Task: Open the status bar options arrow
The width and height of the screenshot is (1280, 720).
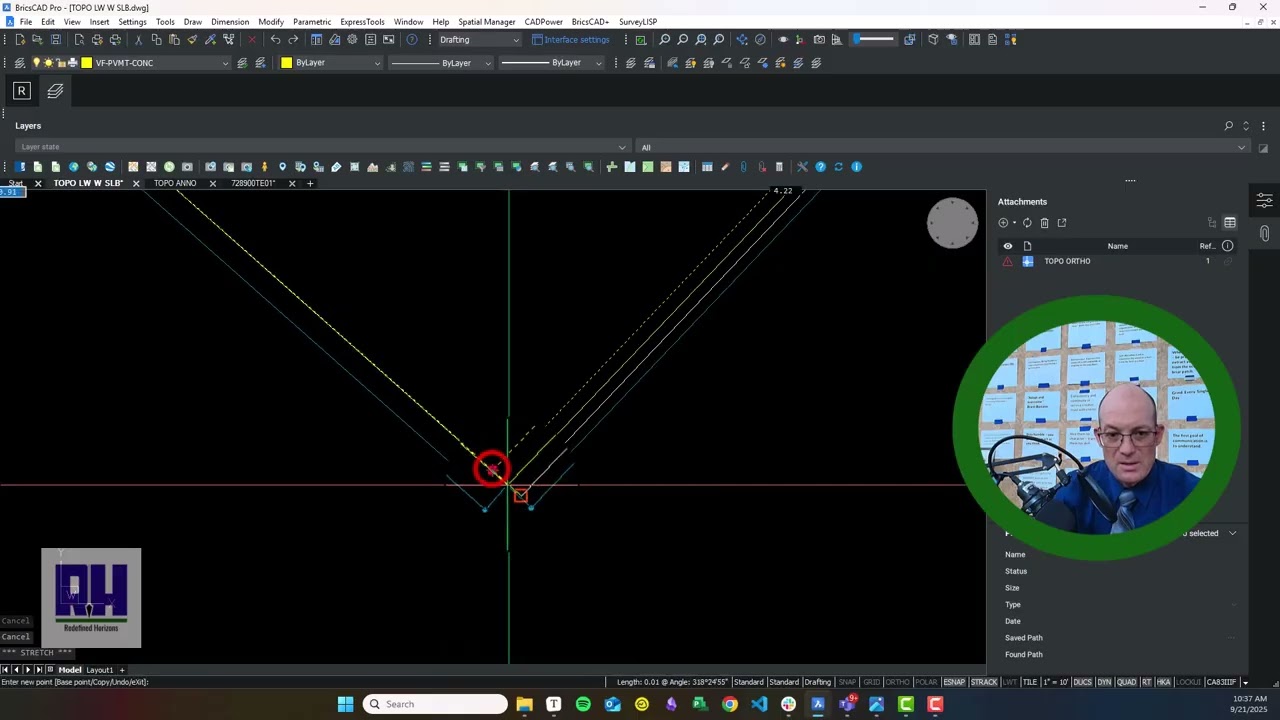Action: (x=1245, y=682)
